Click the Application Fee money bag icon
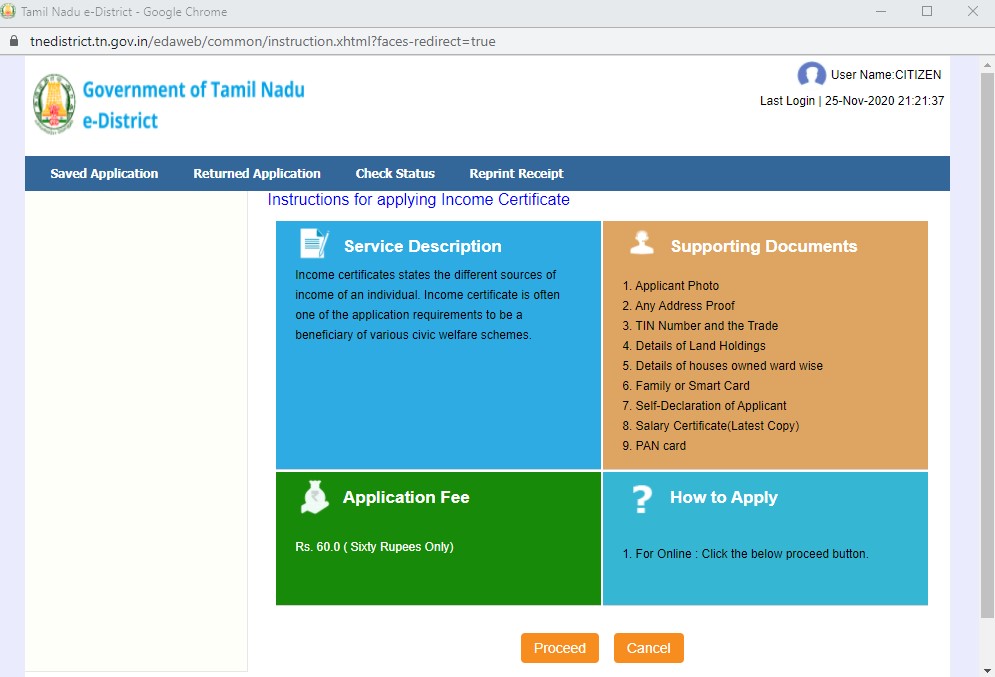Image resolution: width=995 pixels, height=677 pixels. click(314, 496)
